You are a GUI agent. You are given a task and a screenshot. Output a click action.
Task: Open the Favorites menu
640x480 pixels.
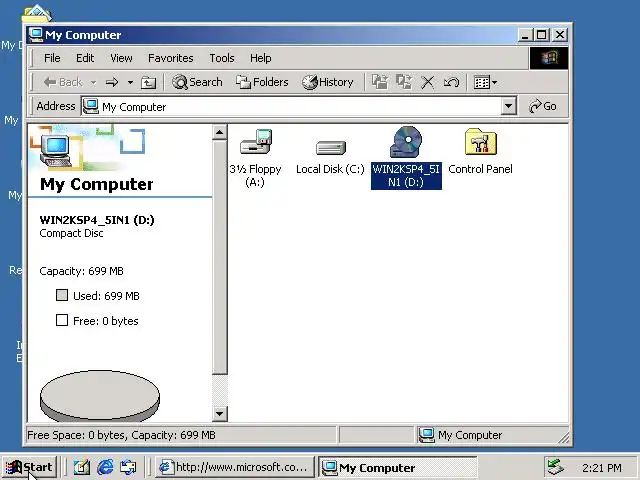point(171,58)
